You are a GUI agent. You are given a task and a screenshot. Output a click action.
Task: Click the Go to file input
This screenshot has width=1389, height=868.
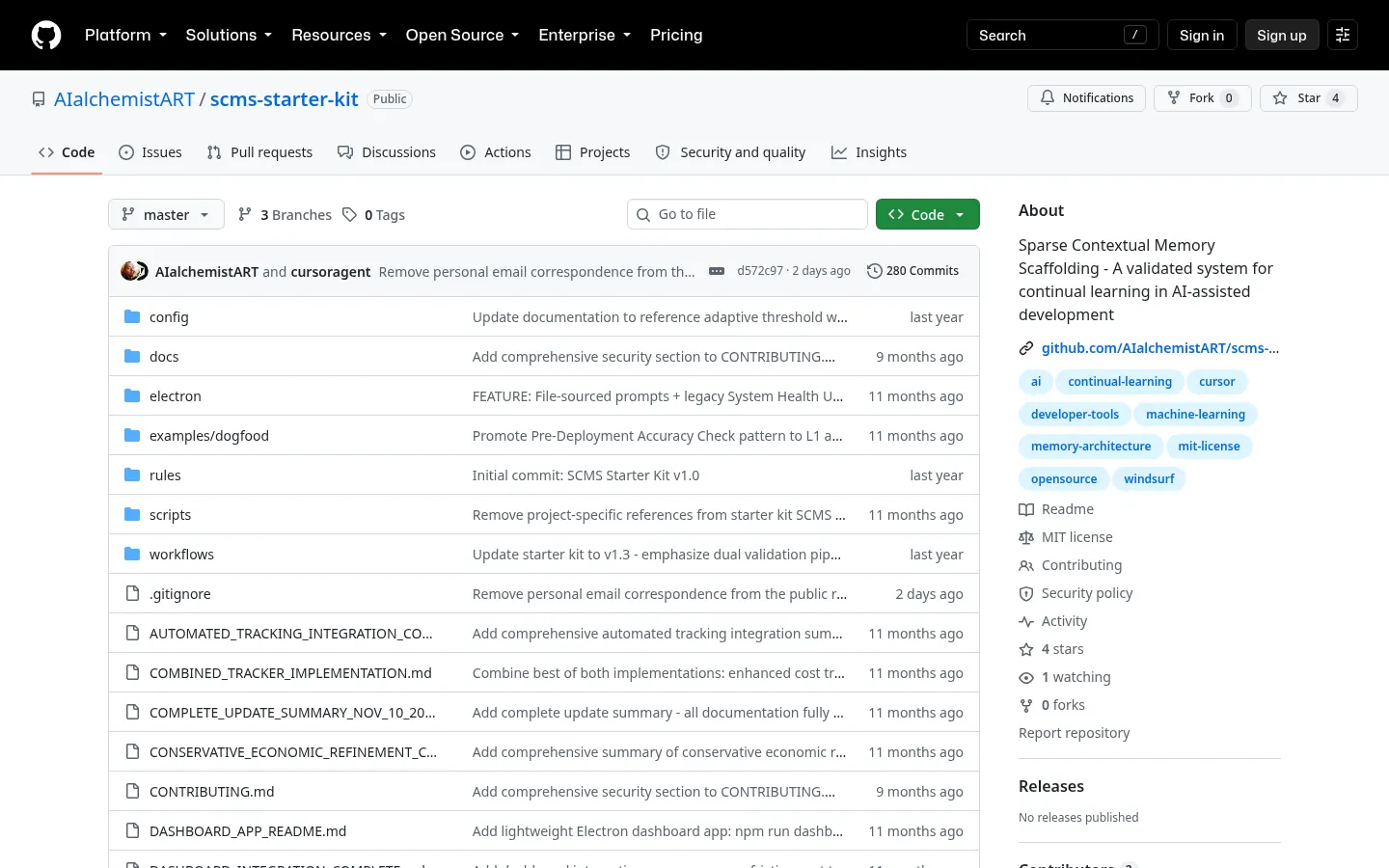748,214
